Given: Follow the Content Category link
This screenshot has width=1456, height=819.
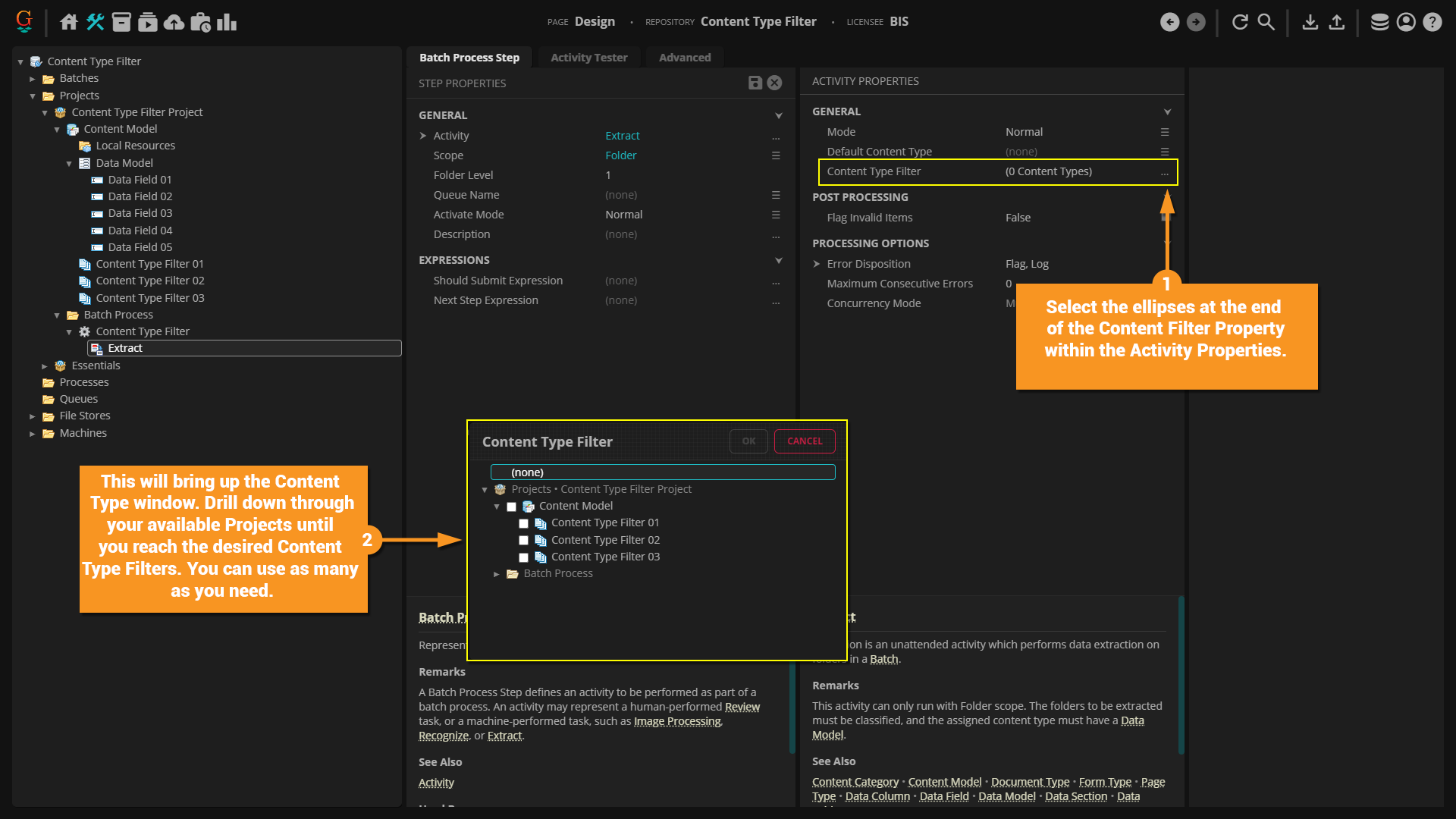Looking at the screenshot, I should point(855,782).
